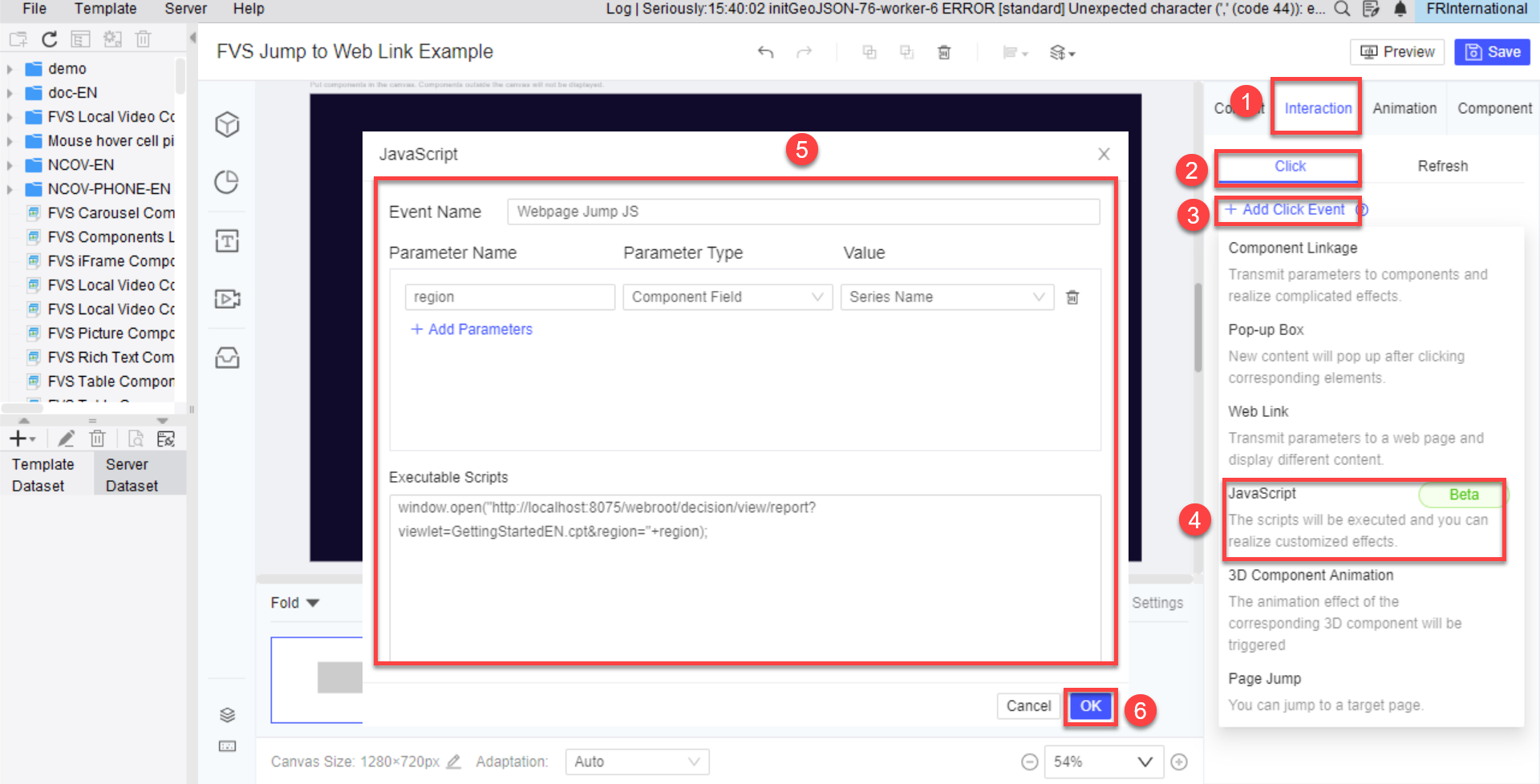Open the notification bell icon
The height and width of the screenshot is (784, 1540).
[x=1400, y=9]
